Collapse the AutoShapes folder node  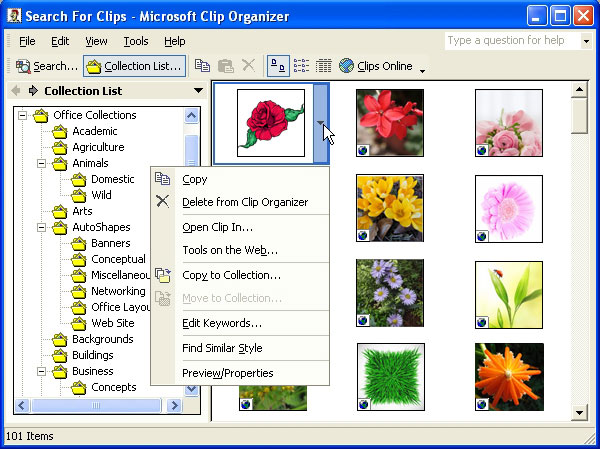pyautogui.click(x=41, y=228)
